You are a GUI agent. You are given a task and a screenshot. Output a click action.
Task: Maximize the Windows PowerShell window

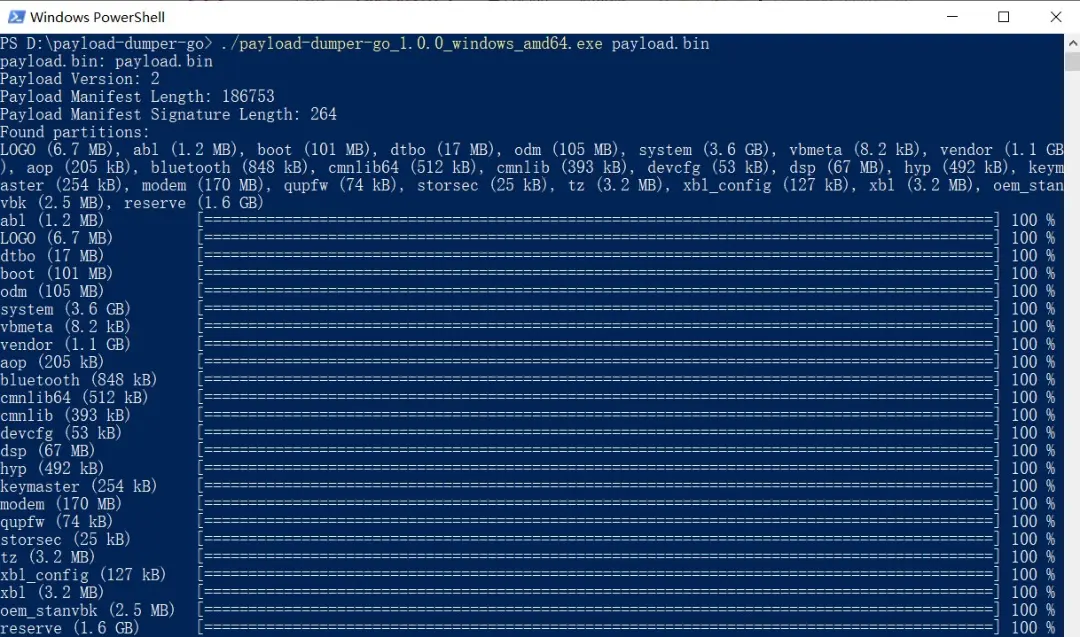(1004, 17)
